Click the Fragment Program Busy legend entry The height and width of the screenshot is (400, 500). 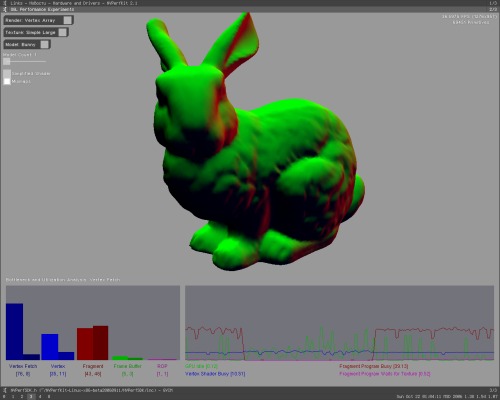(374, 366)
